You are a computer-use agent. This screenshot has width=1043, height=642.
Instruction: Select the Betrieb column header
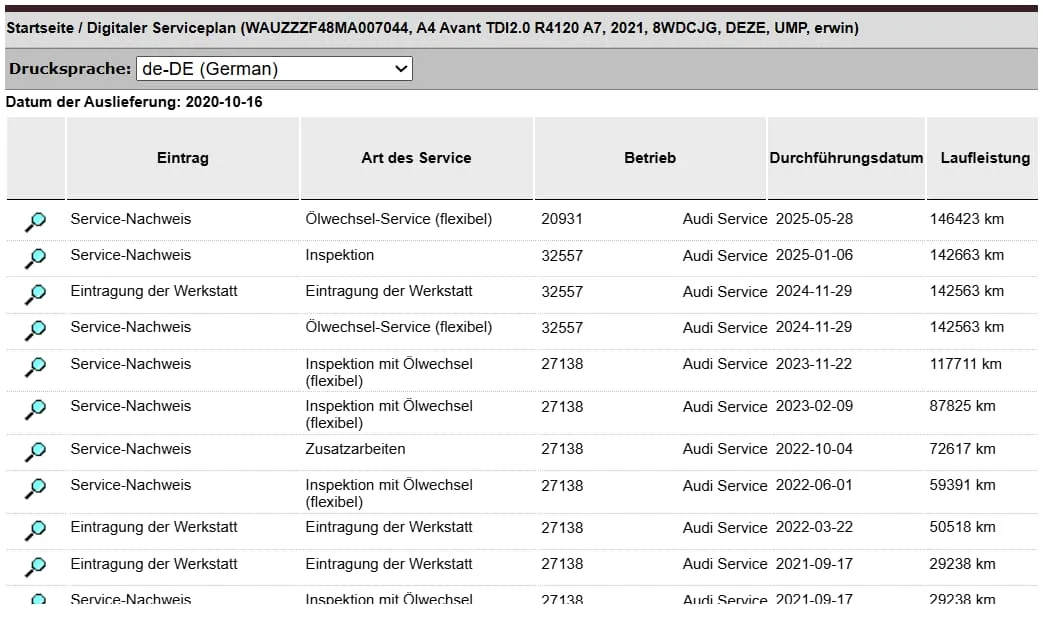(x=650, y=158)
